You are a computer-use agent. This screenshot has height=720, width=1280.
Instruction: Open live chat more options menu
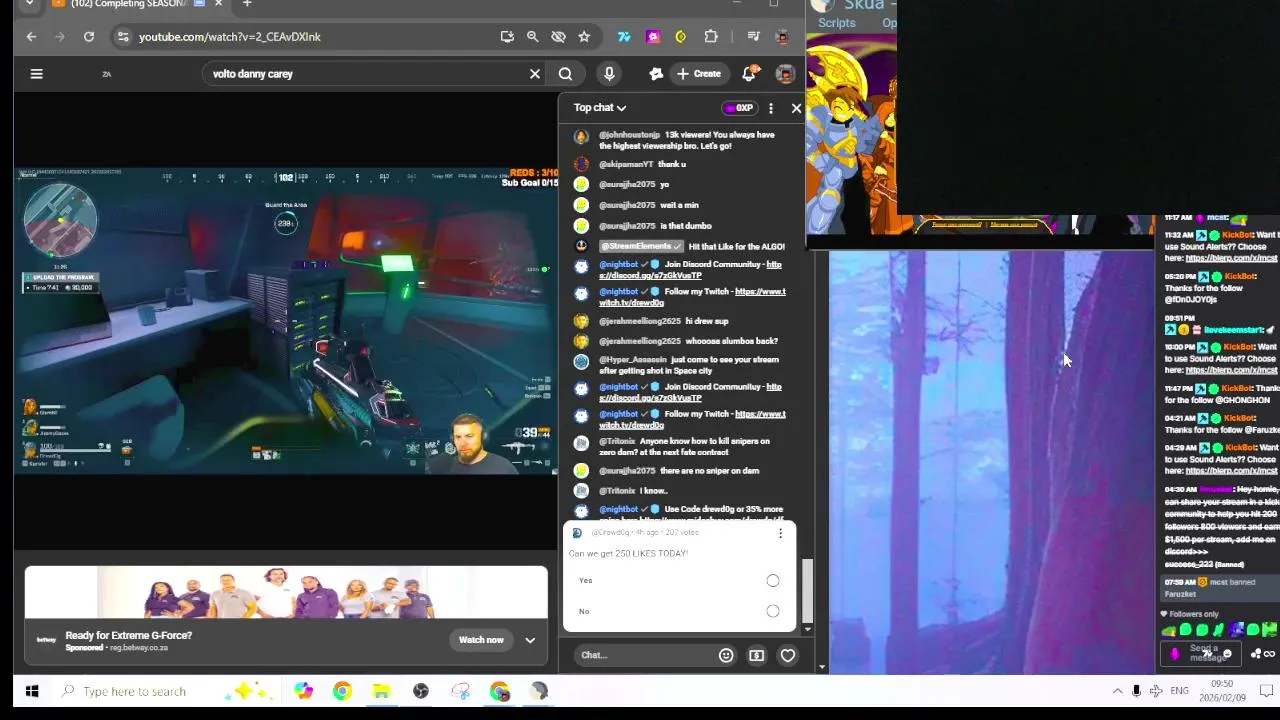coord(770,108)
